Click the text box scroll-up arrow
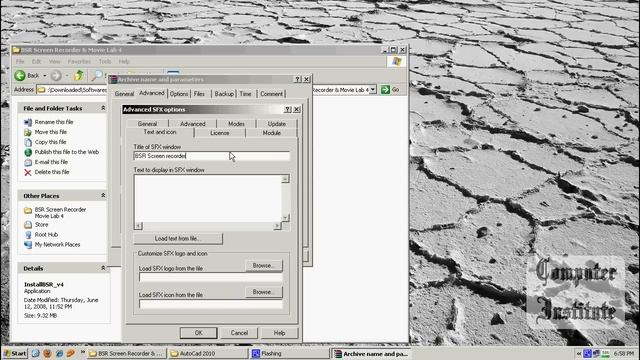The height and width of the screenshot is (360, 640). coord(285,179)
